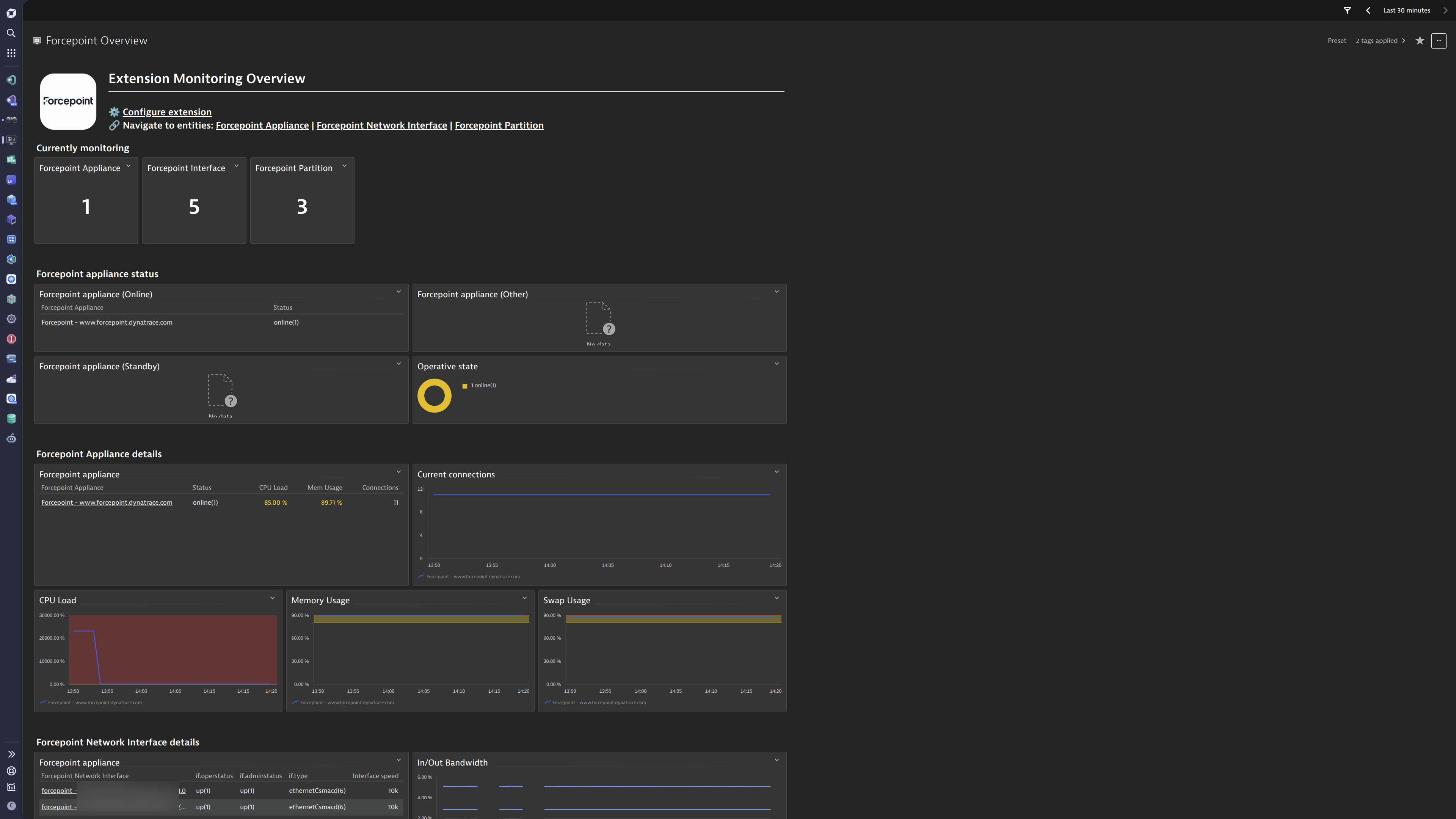Viewport: 1456px width, 819px height.
Task: Go to previous timeframe arrow
Action: [x=1368, y=10]
